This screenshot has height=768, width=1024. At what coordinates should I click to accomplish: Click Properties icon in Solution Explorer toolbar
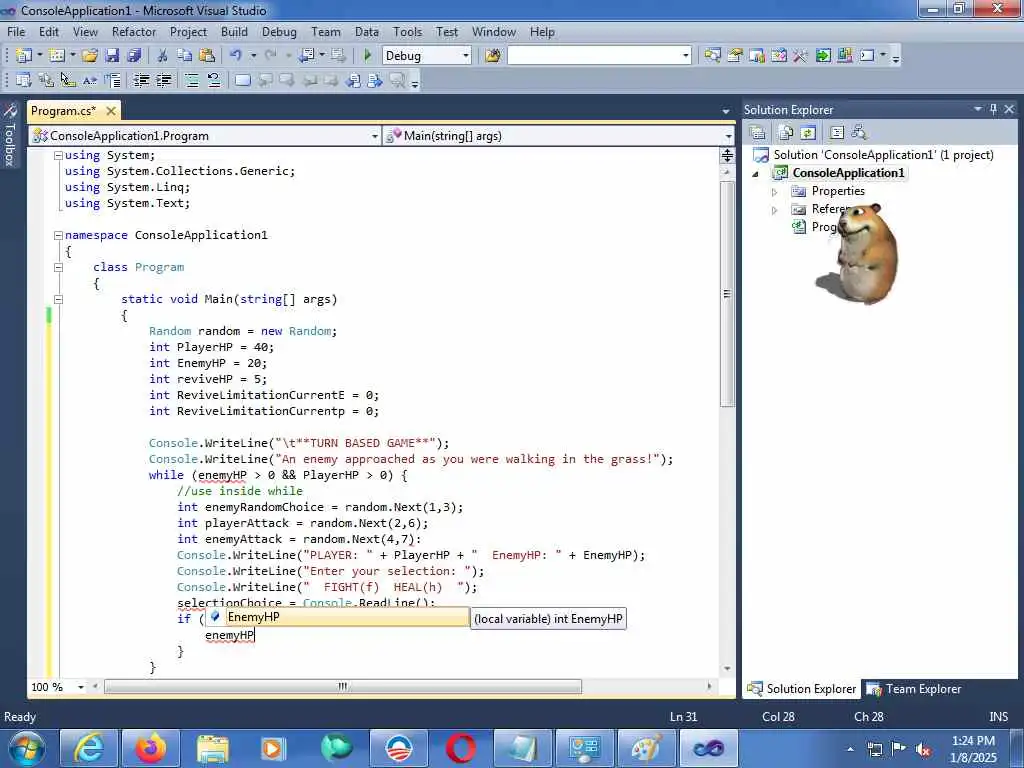click(758, 133)
